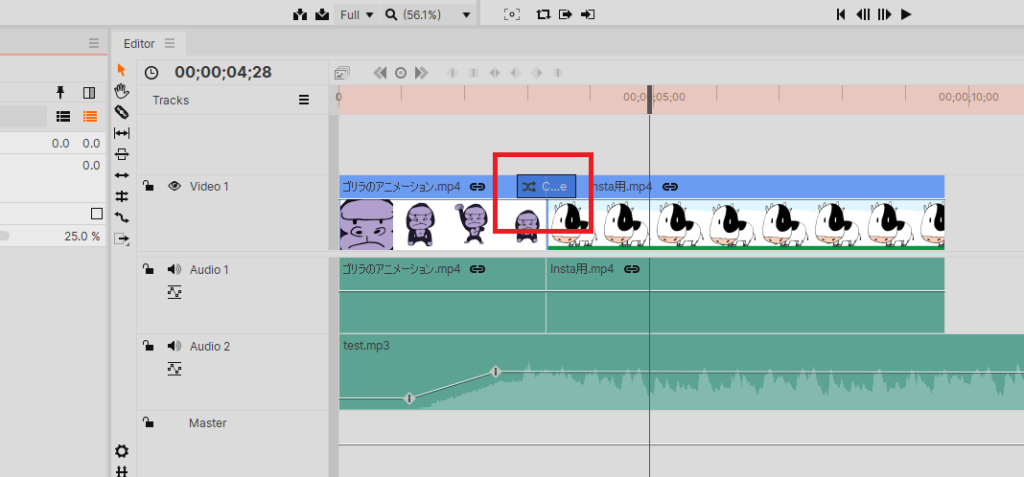Select the Rate Stretch tool

[x=121, y=217]
